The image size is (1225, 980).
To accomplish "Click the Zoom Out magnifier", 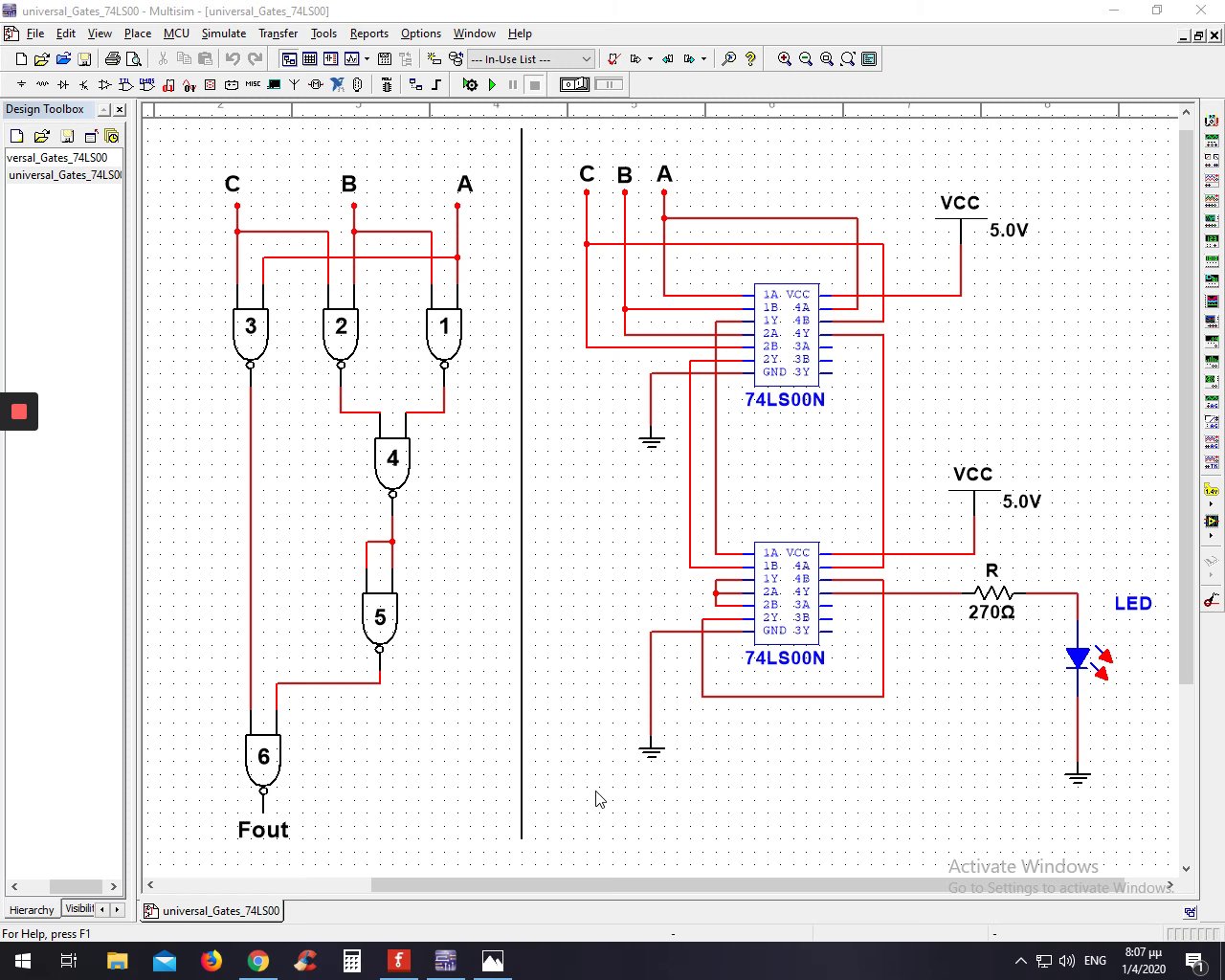I will 806,59.
